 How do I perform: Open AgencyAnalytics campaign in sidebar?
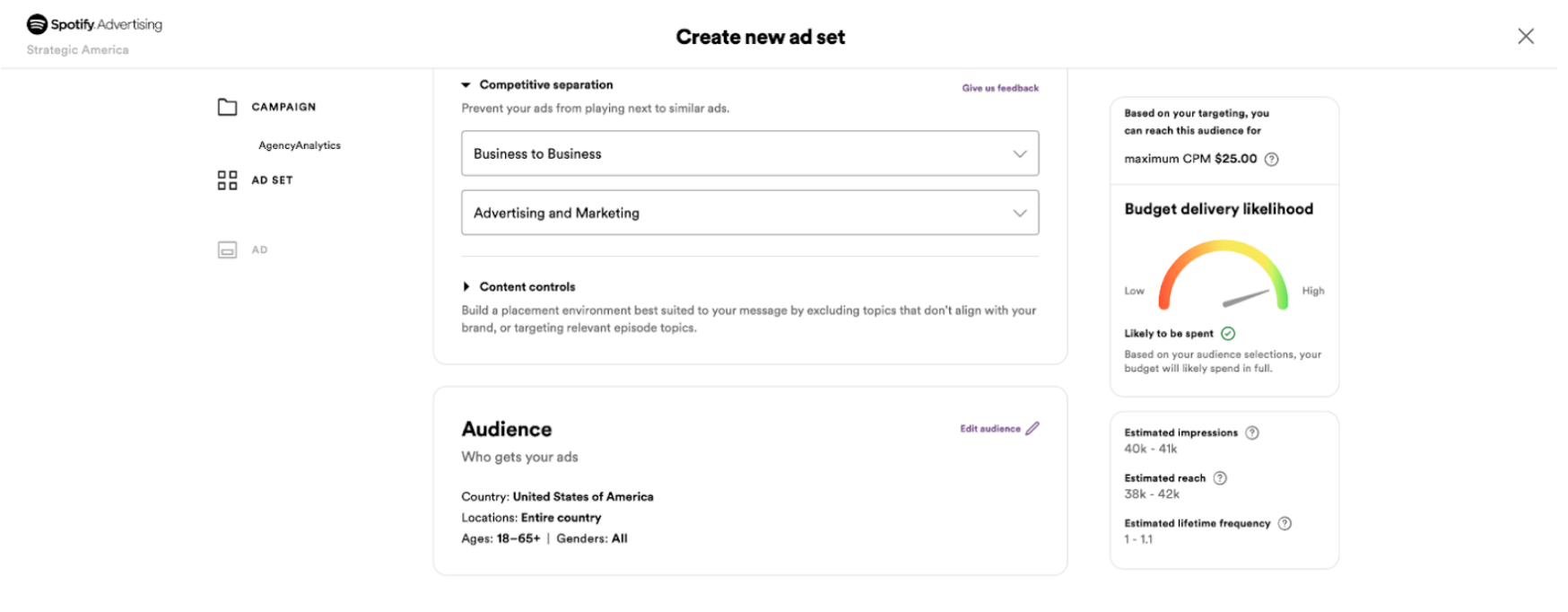[300, 145]
